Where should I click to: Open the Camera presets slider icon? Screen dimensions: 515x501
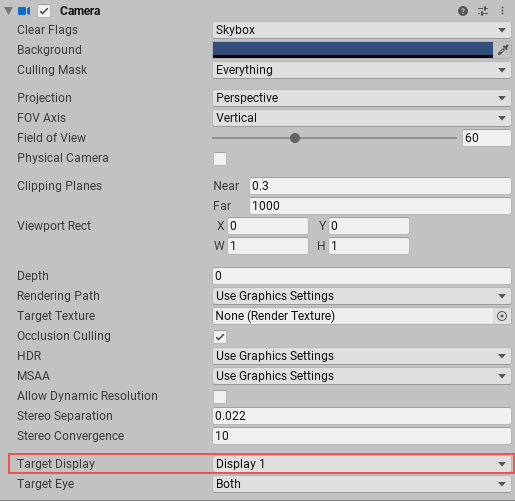(483, 11)
